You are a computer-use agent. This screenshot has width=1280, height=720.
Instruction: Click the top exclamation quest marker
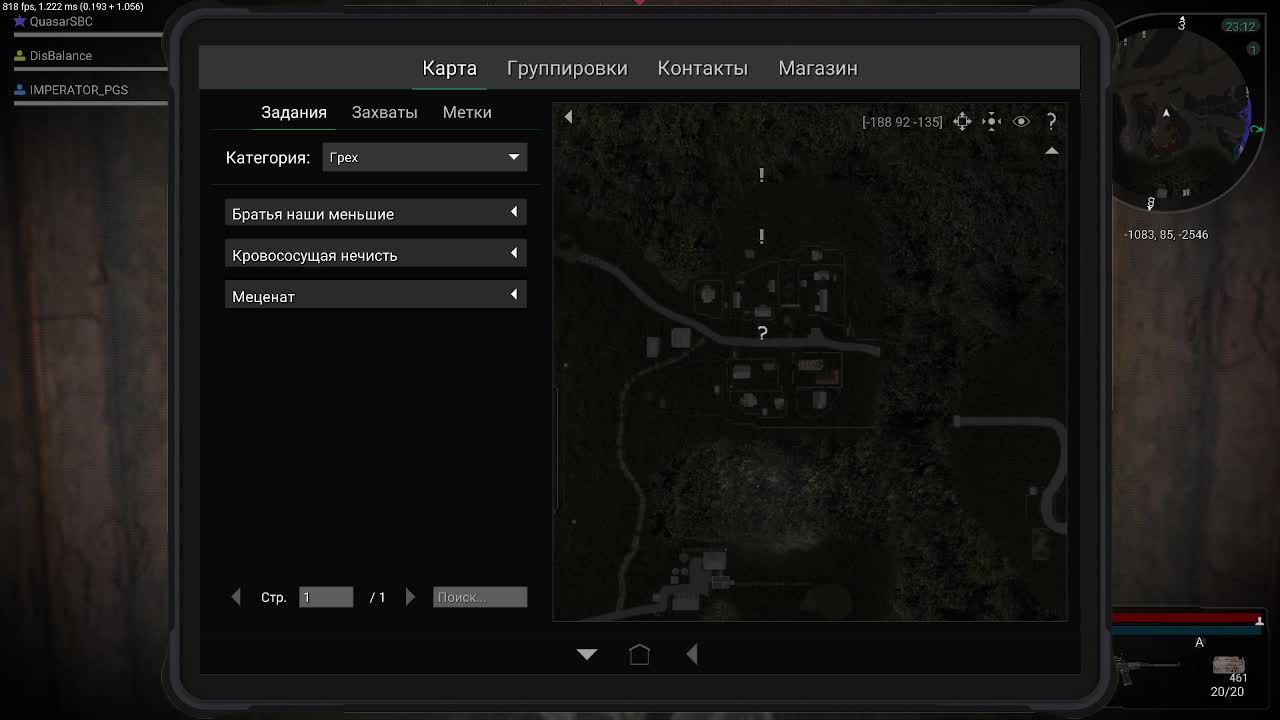(x=761, y=175)
